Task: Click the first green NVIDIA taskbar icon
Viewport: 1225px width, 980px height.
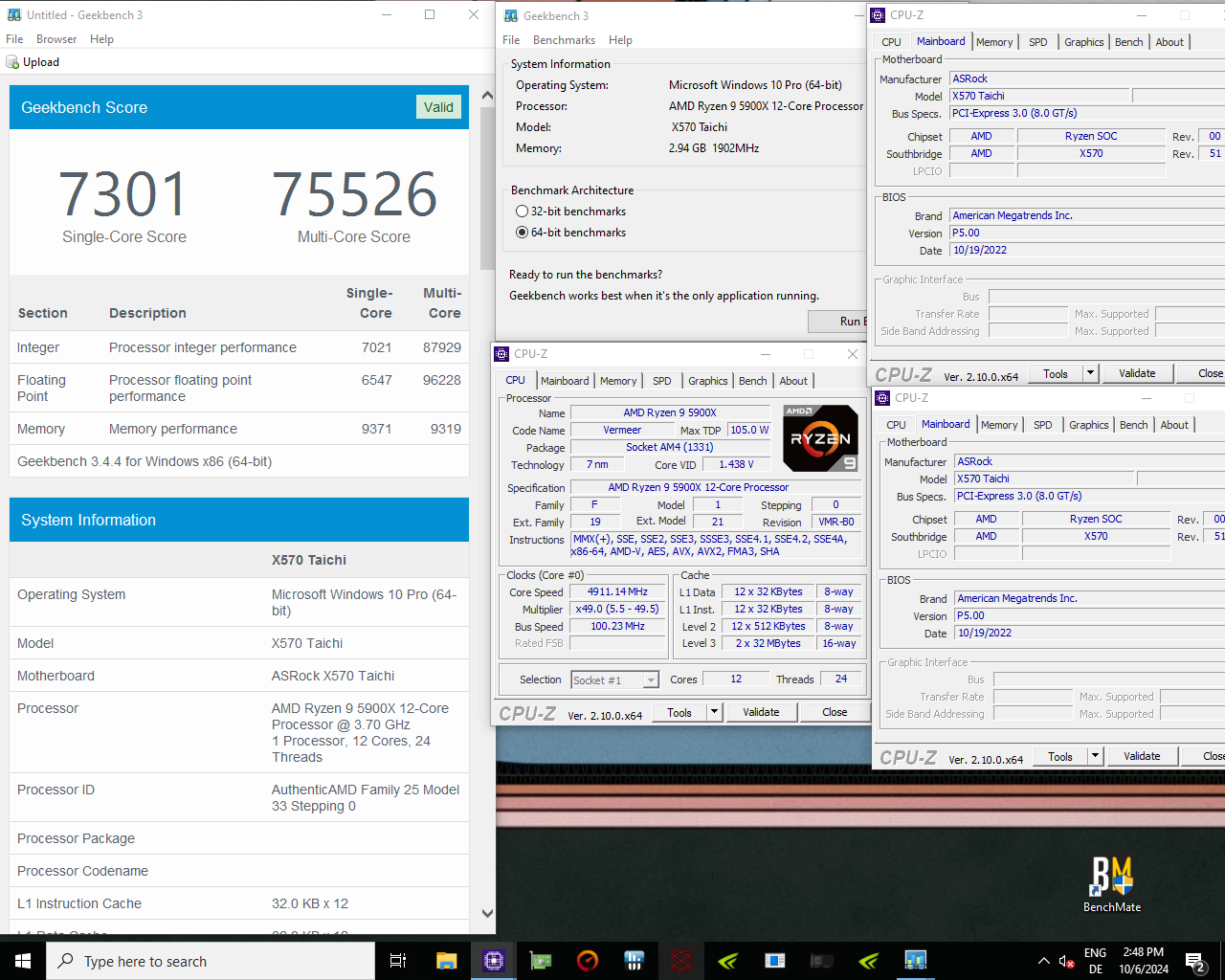Action: 728,961
